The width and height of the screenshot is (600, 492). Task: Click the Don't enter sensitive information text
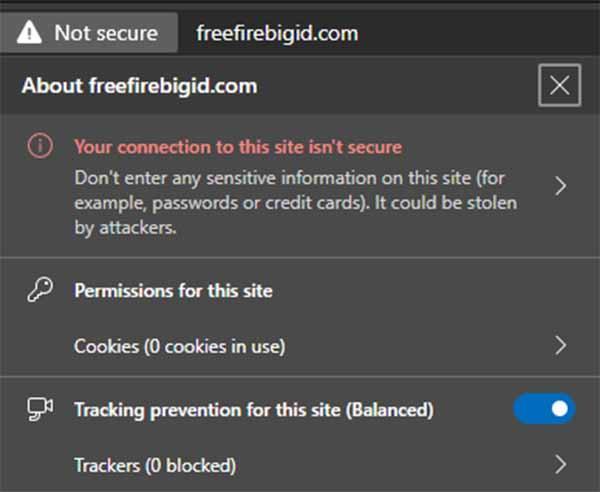click(295, 203)
